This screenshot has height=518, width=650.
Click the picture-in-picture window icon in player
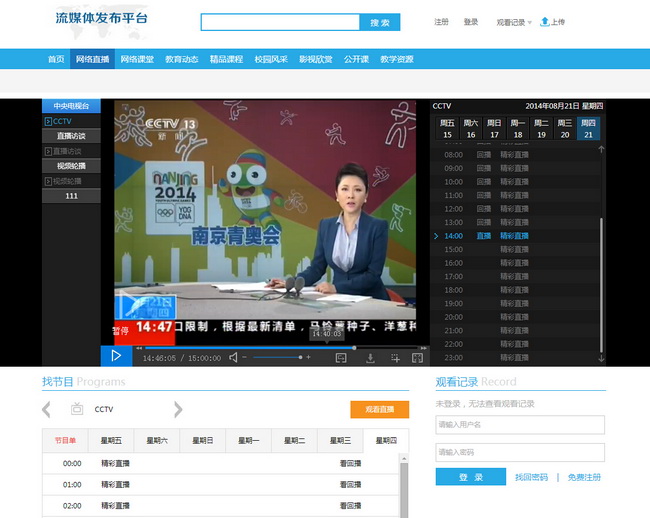click(341, 358)
